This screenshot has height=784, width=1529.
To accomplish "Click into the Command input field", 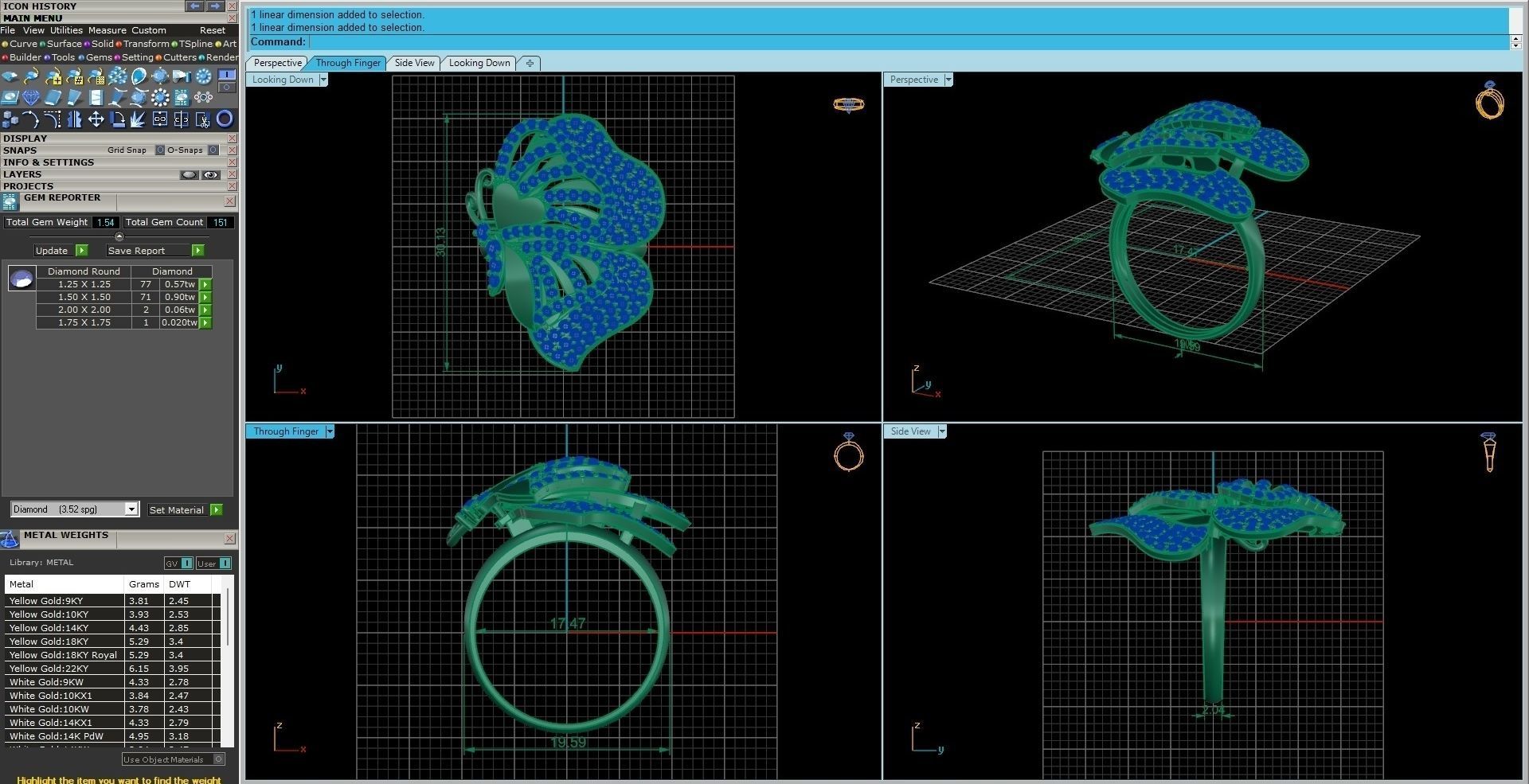I will coord(909,42).
